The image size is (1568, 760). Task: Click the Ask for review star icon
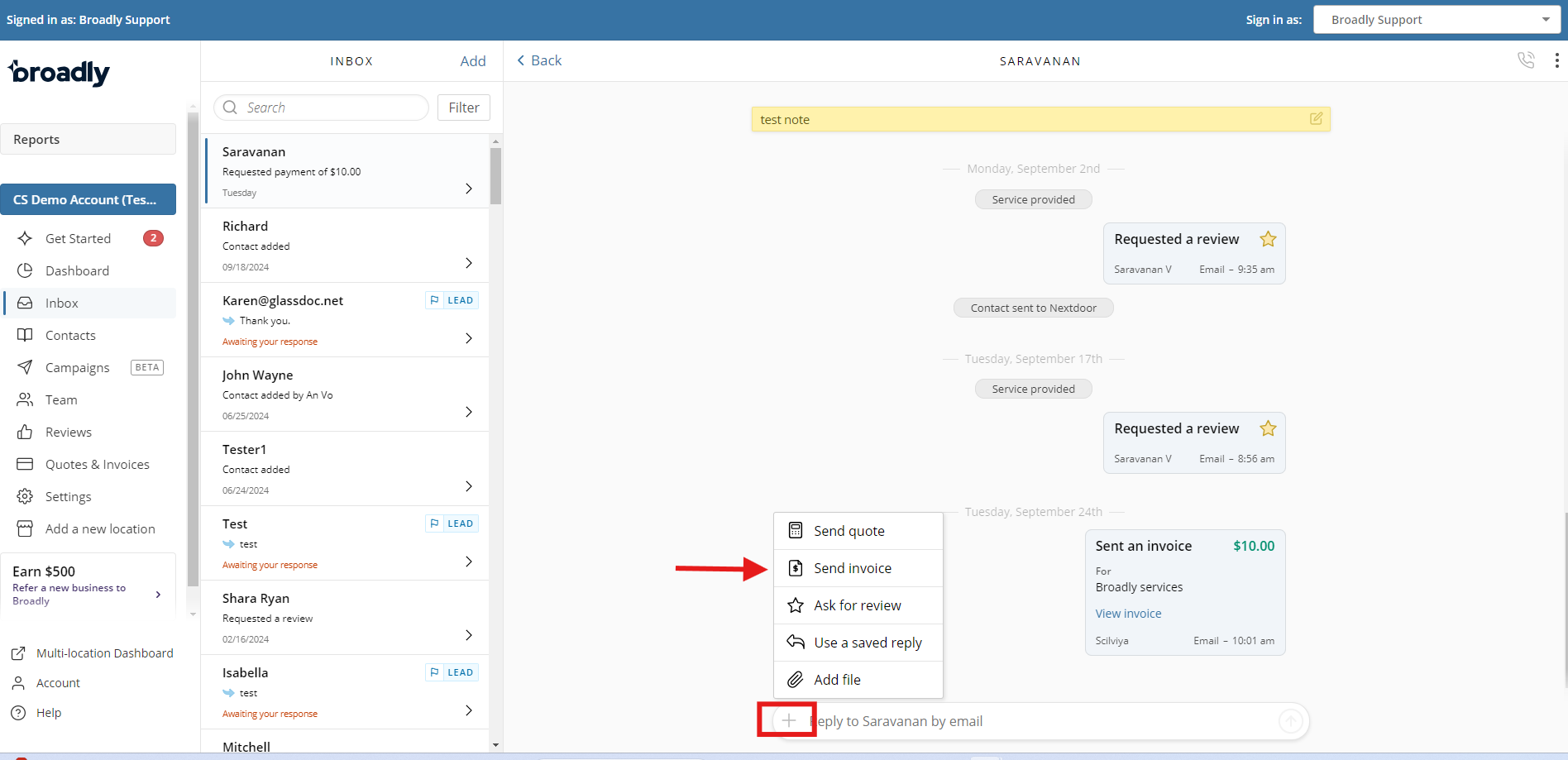click(796, 605)
